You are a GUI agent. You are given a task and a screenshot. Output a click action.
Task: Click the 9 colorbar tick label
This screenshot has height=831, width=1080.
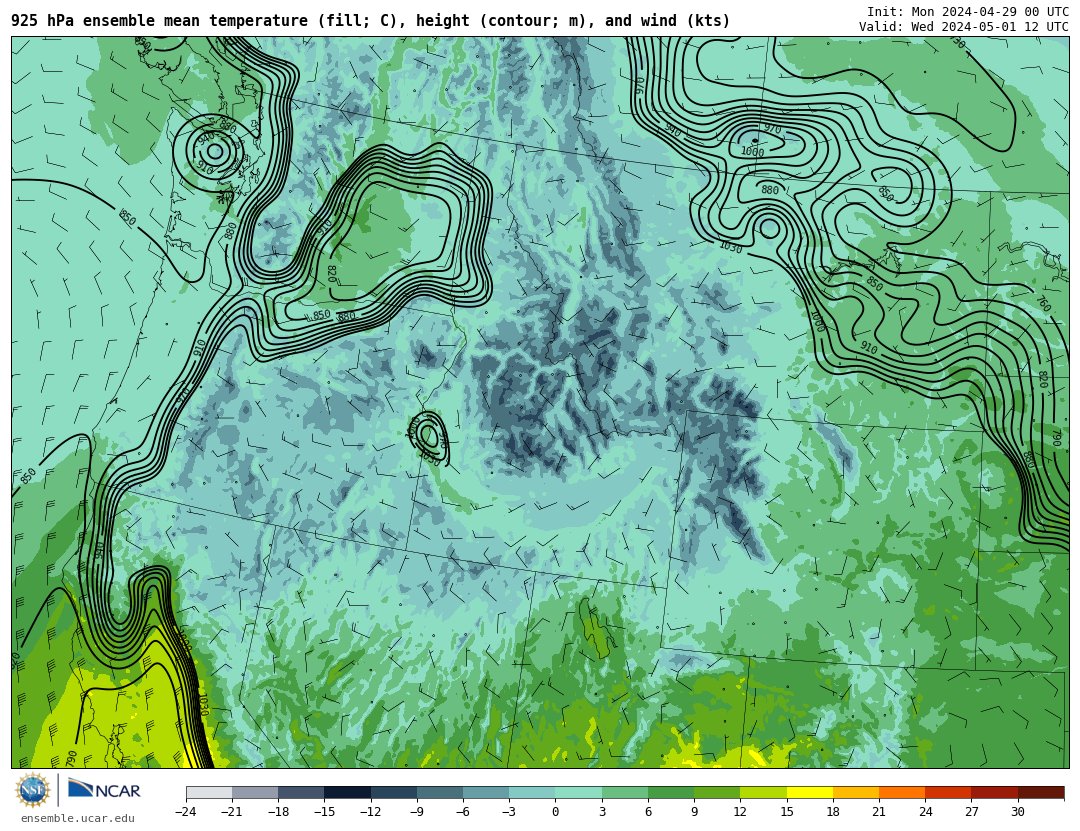[x=694, y=812]
